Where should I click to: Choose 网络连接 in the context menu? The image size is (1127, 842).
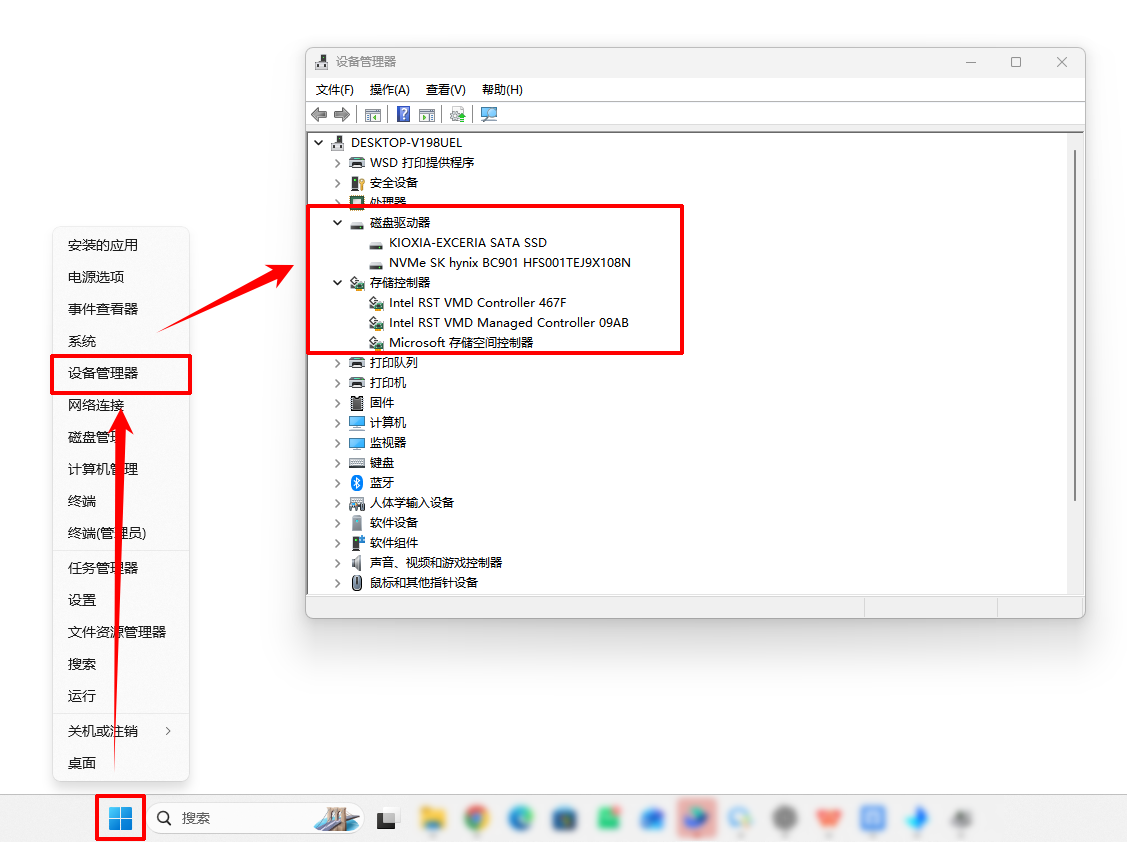[x=121, y=406]
